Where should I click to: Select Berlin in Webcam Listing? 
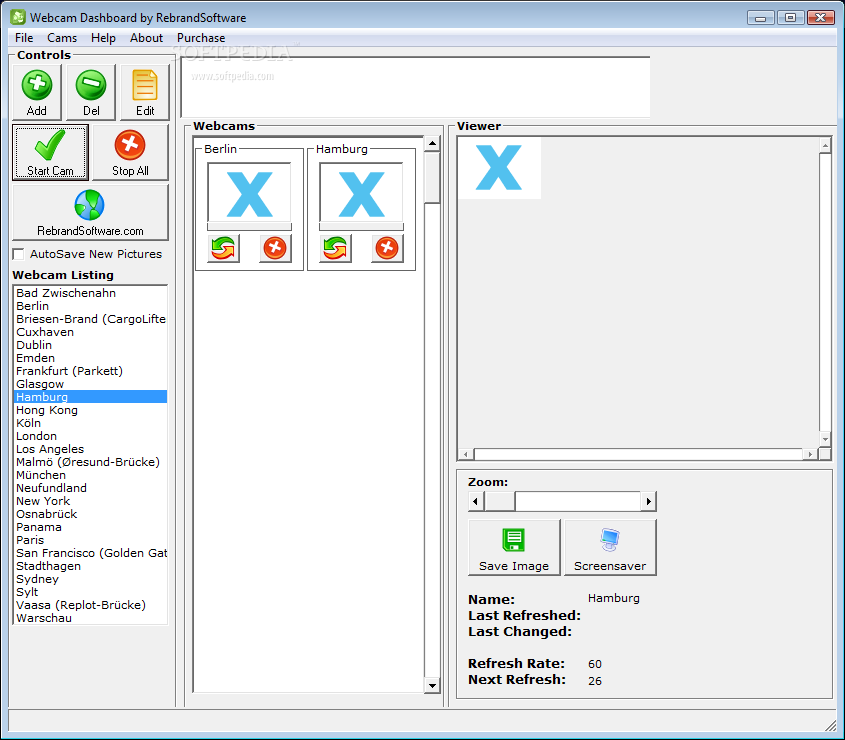point(90,306)
